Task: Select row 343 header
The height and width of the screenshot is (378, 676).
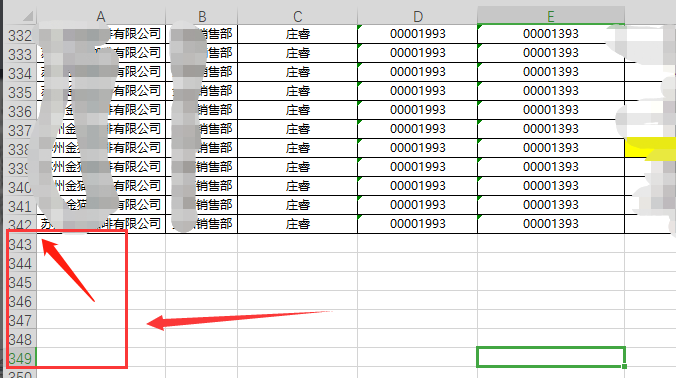Action: [20, 244]
